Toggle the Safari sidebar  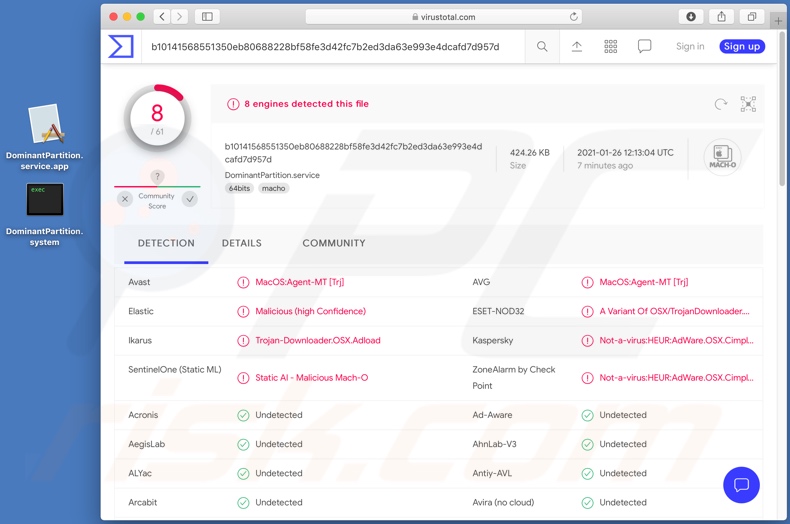click(x=207, y=17)
